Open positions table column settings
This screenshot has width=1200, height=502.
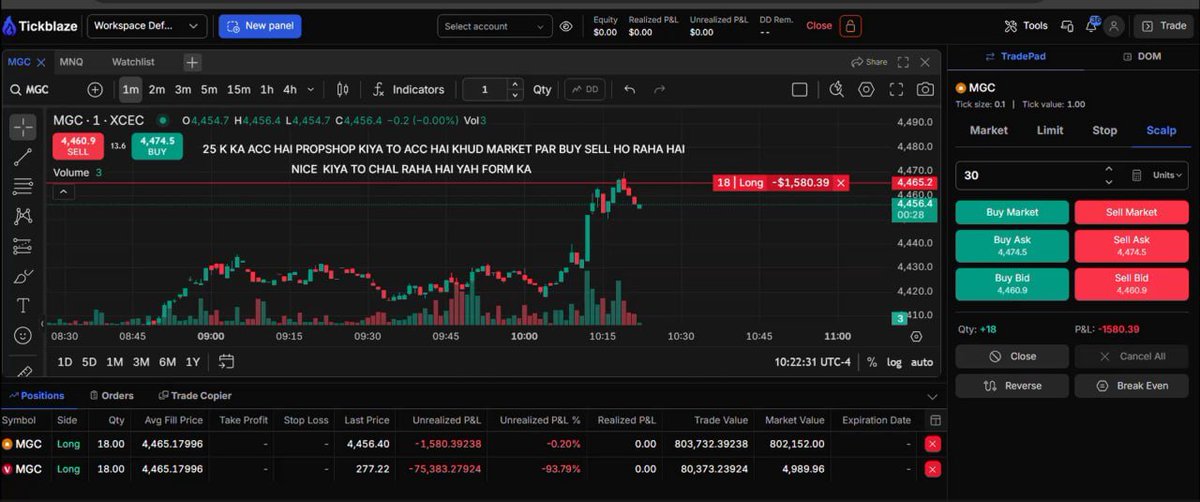pyautogui.click(x=935, y=421)
